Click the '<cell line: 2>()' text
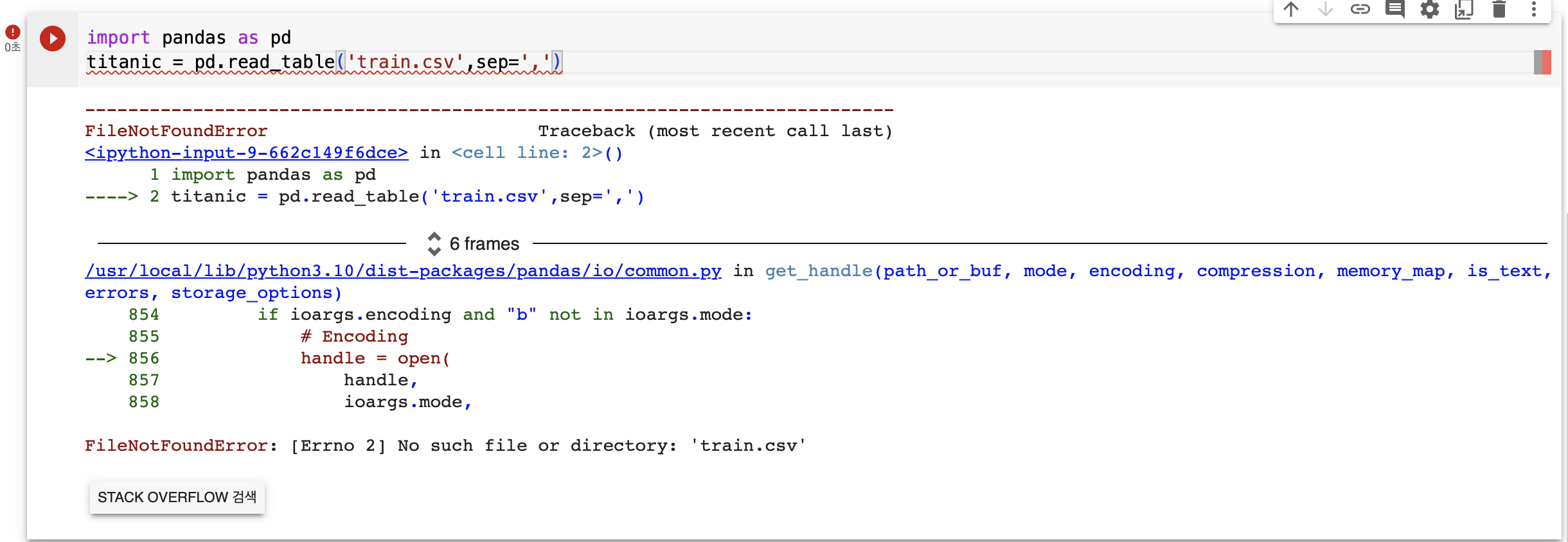The width and height of the screenshot is (1568, 542). click(537, 153)
